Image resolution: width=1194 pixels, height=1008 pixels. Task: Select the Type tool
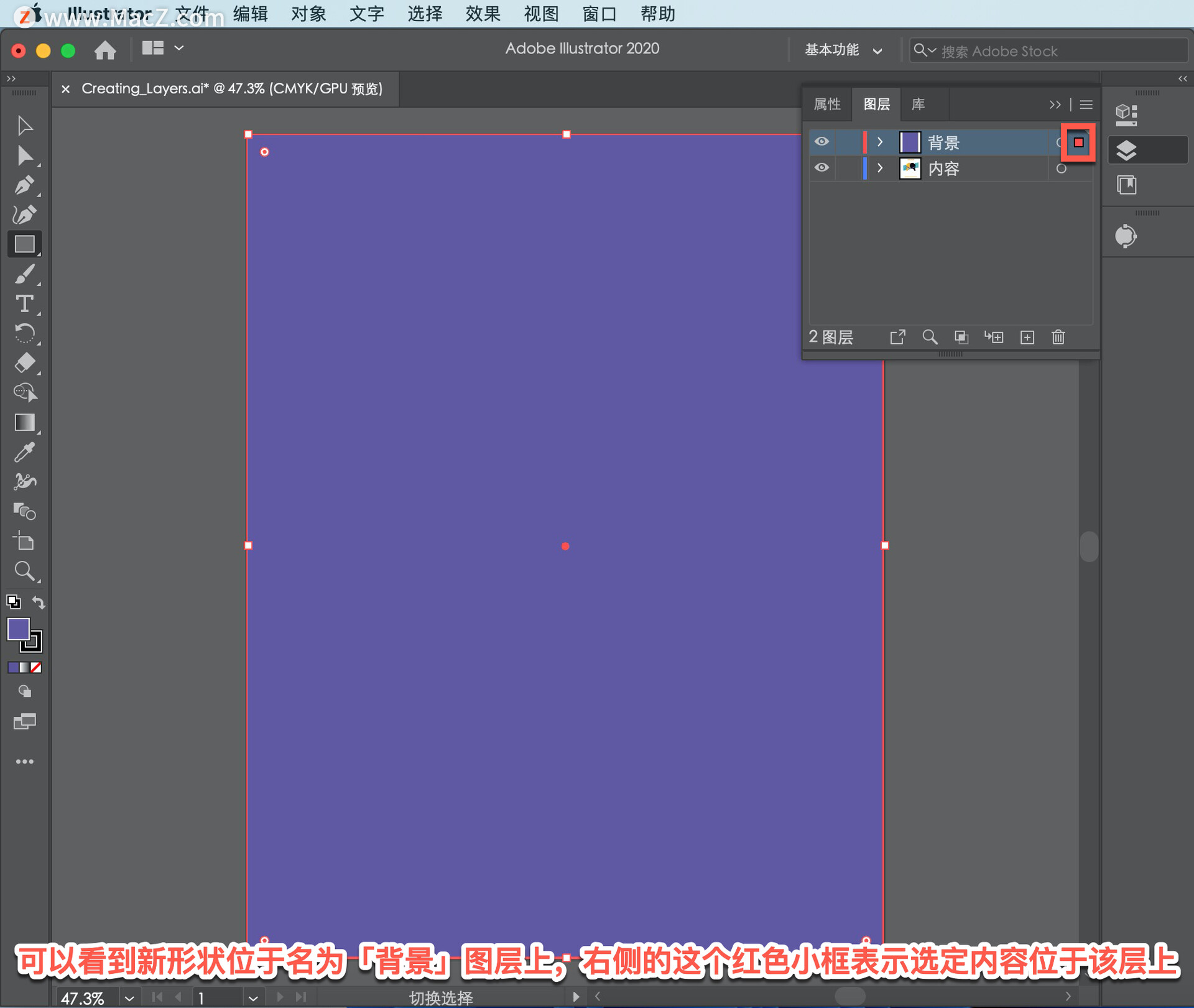pos(24,304)
